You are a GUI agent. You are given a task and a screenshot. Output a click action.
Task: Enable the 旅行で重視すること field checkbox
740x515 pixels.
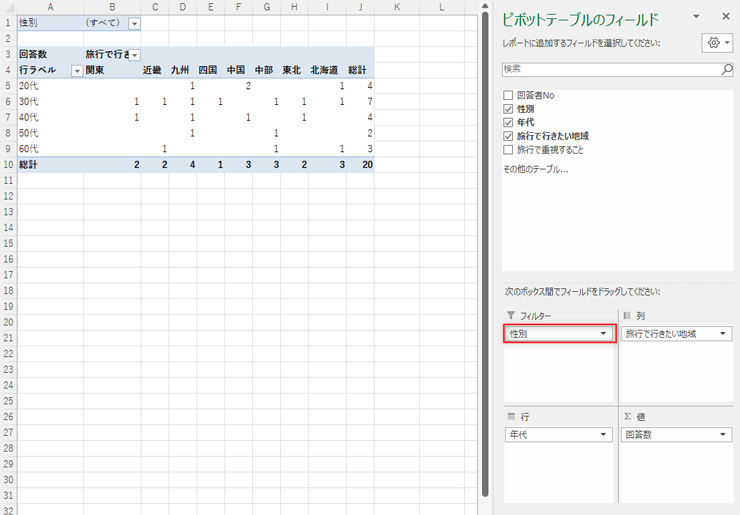pos(509,149)
